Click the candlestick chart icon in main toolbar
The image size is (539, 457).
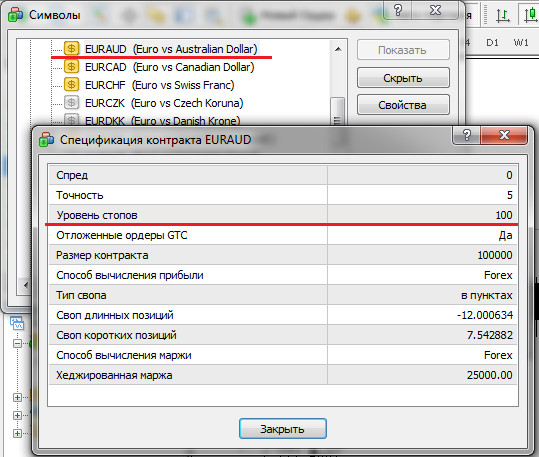(530, 16)
